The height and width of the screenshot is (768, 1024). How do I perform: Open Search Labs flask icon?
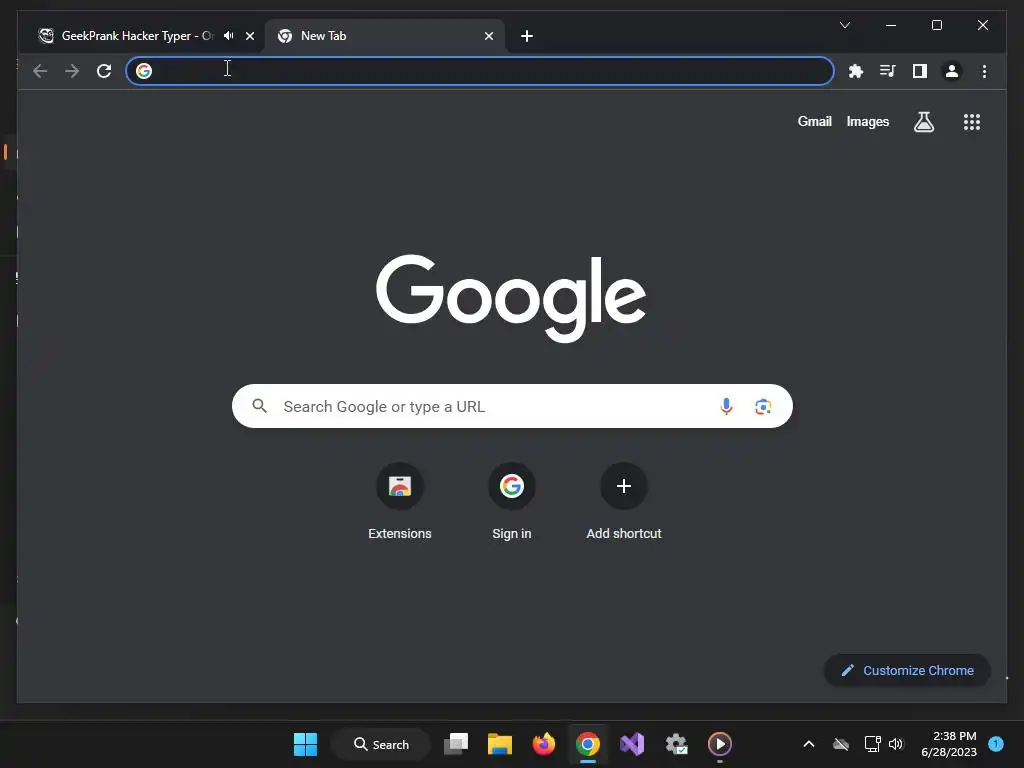923,121
